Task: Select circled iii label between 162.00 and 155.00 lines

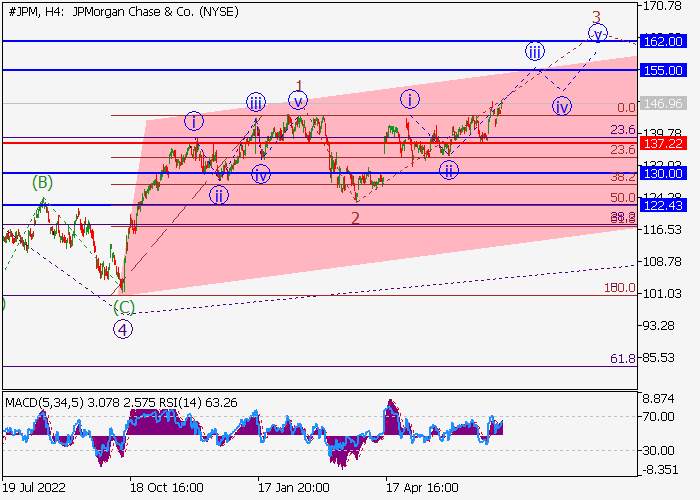Action: 534,52
